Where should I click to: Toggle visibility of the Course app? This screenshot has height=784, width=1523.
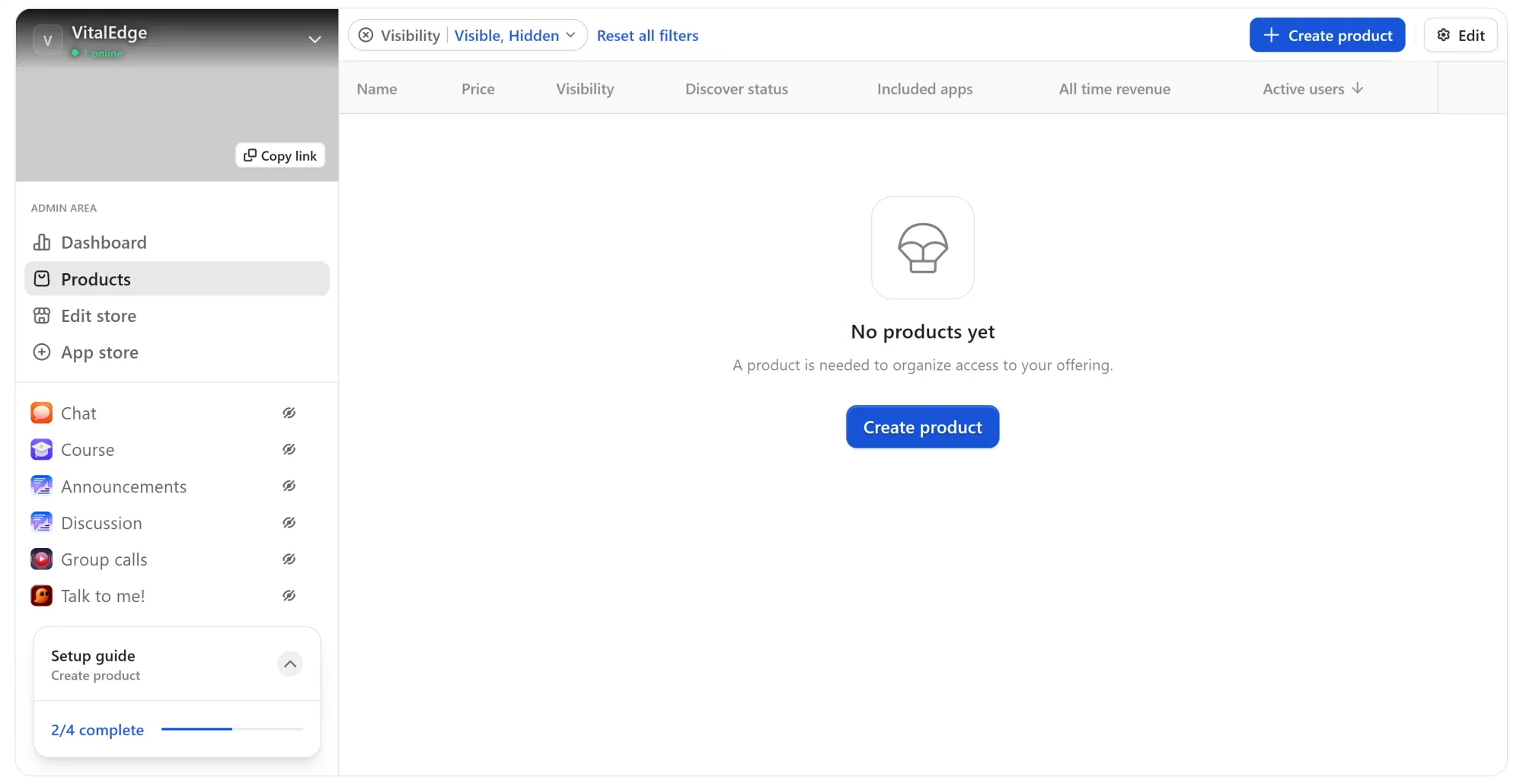289,450
